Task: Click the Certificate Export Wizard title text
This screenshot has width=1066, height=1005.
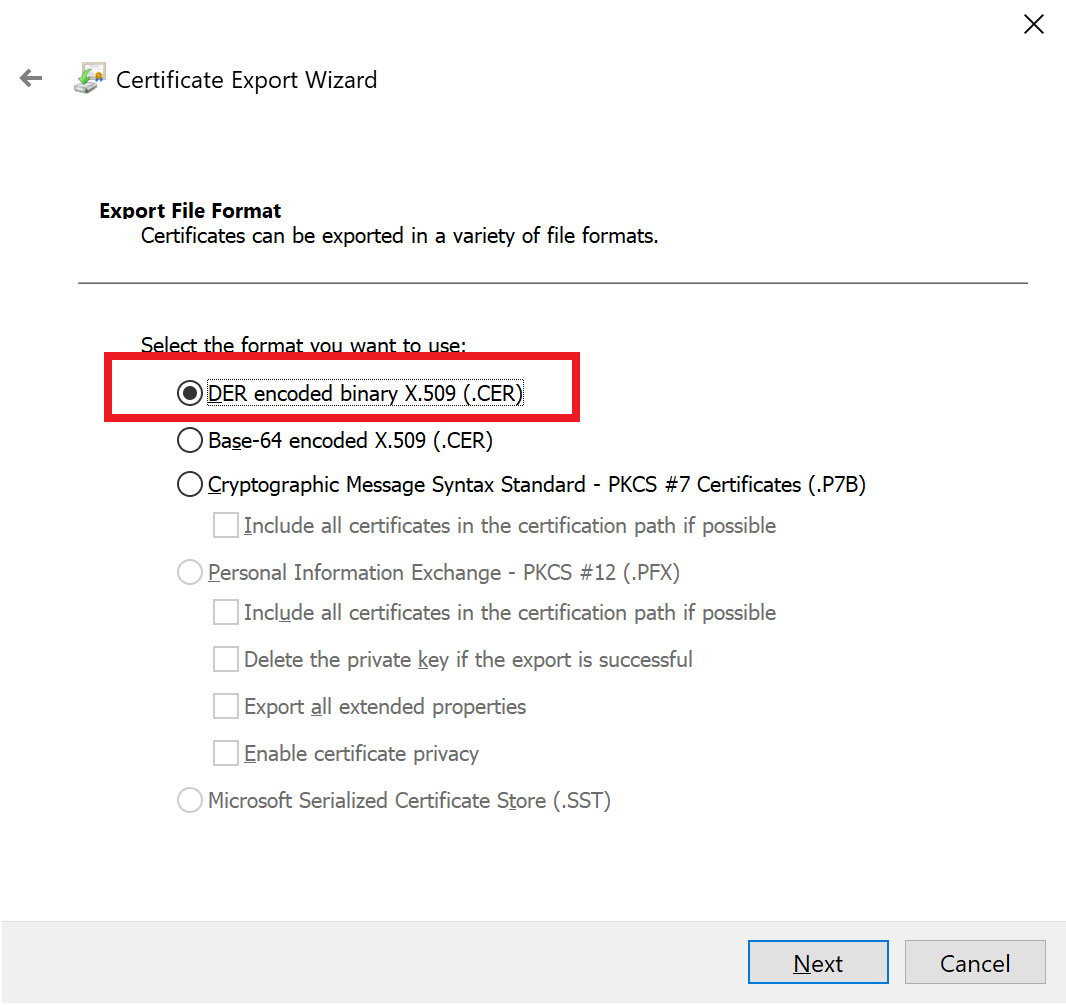Action: pyautogui.click(x=247, y=80)
